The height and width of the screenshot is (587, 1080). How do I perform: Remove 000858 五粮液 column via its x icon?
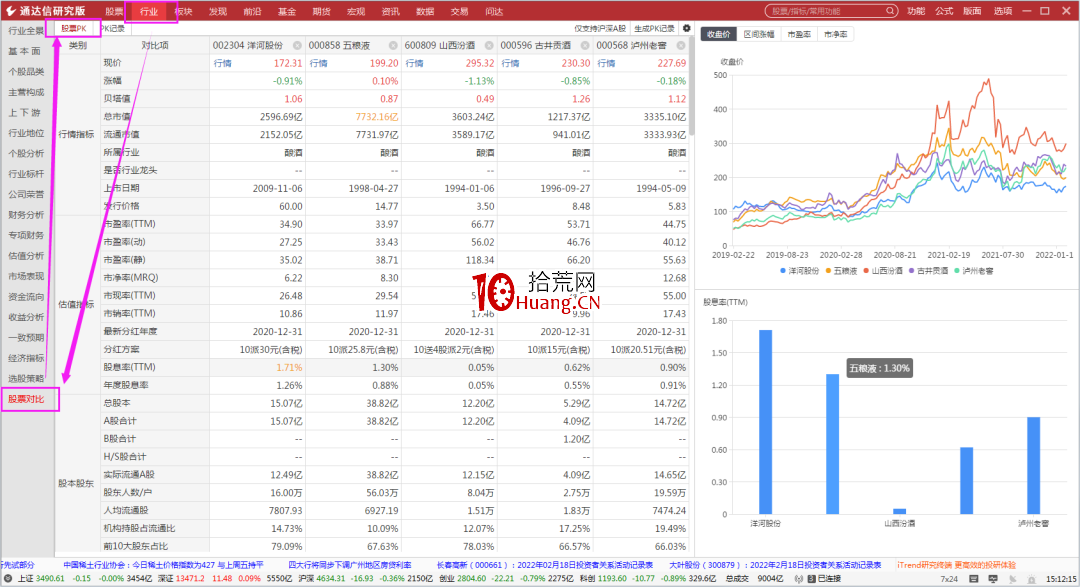393,45
